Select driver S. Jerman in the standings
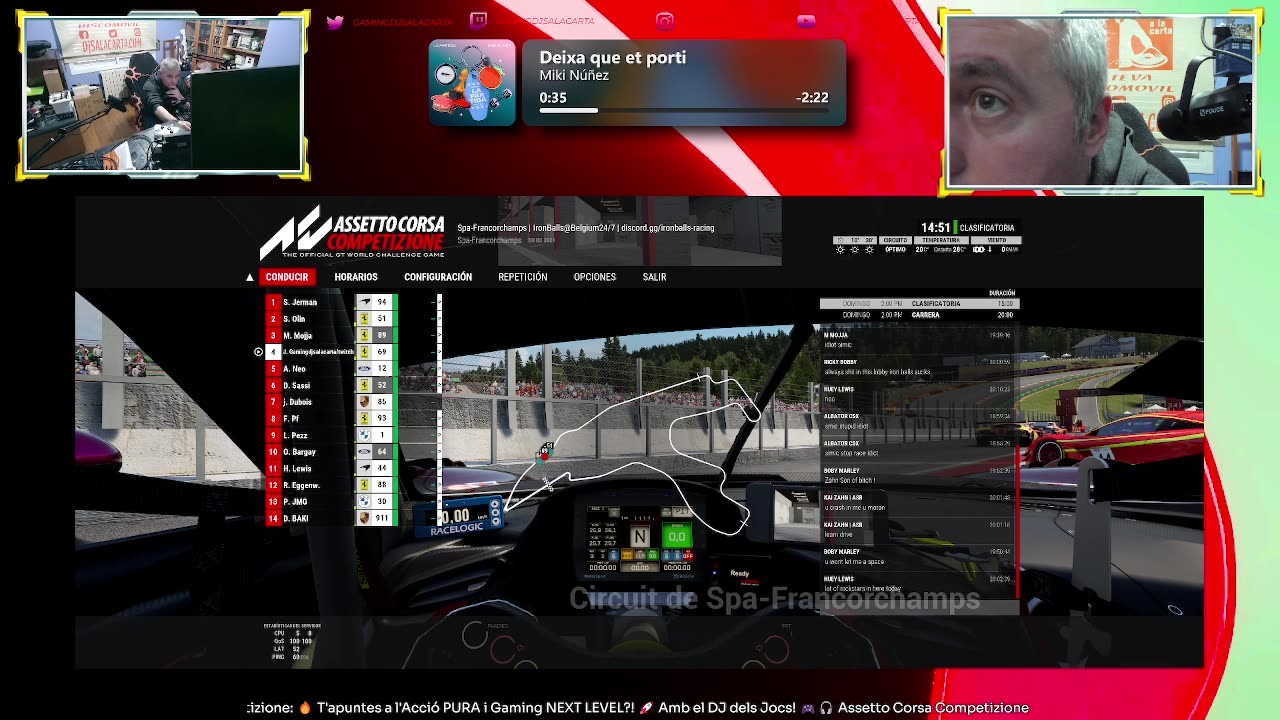The width and height of the screenshot is (1280, 720). pos(300,302)
